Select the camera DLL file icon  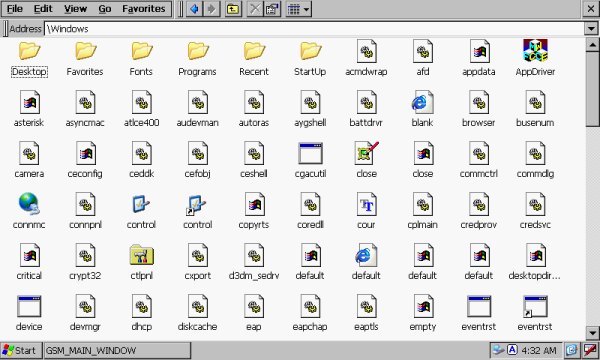click(x=29, y=153)
